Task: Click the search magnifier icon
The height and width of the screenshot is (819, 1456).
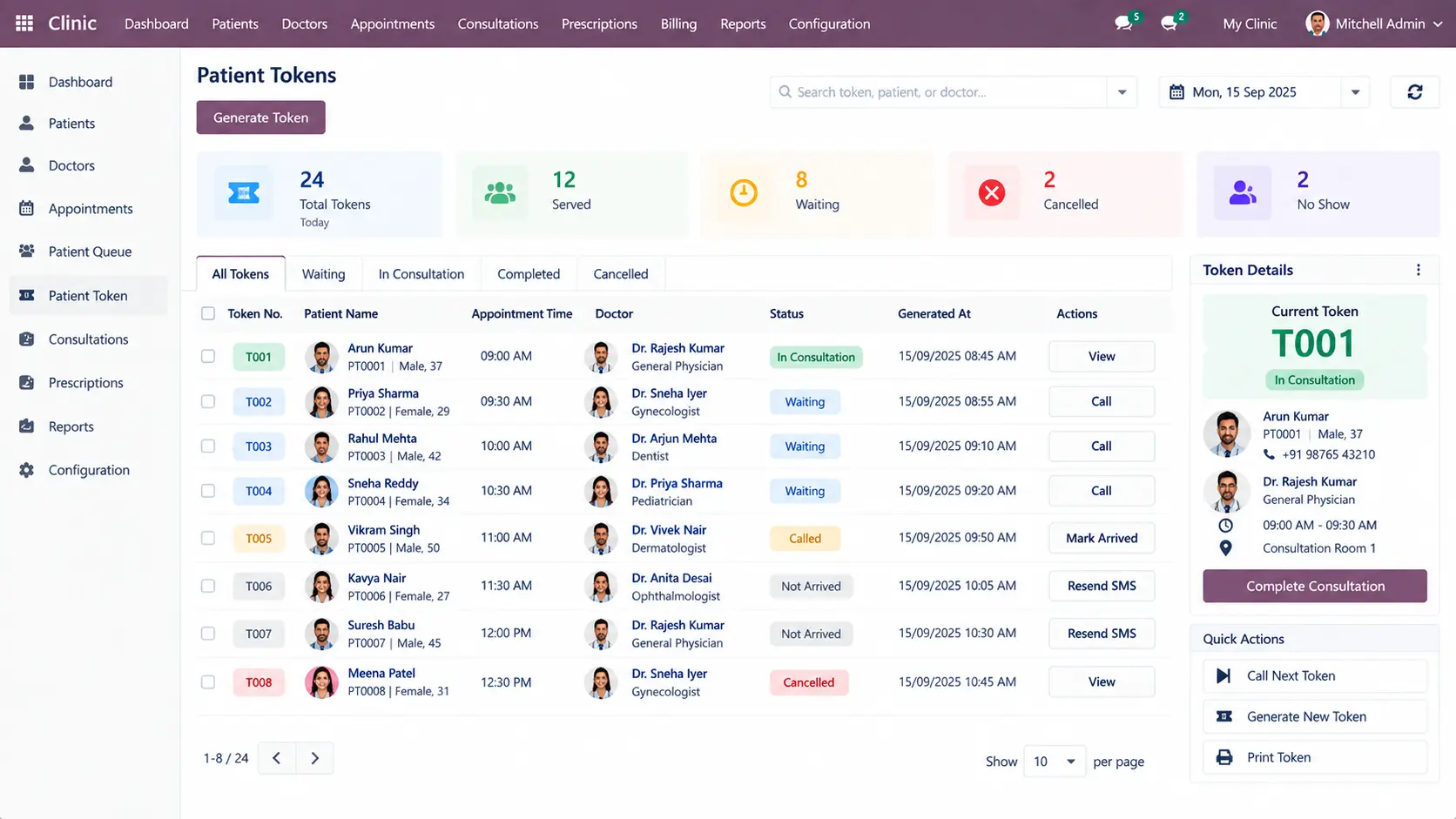Action: coord(785,92)
